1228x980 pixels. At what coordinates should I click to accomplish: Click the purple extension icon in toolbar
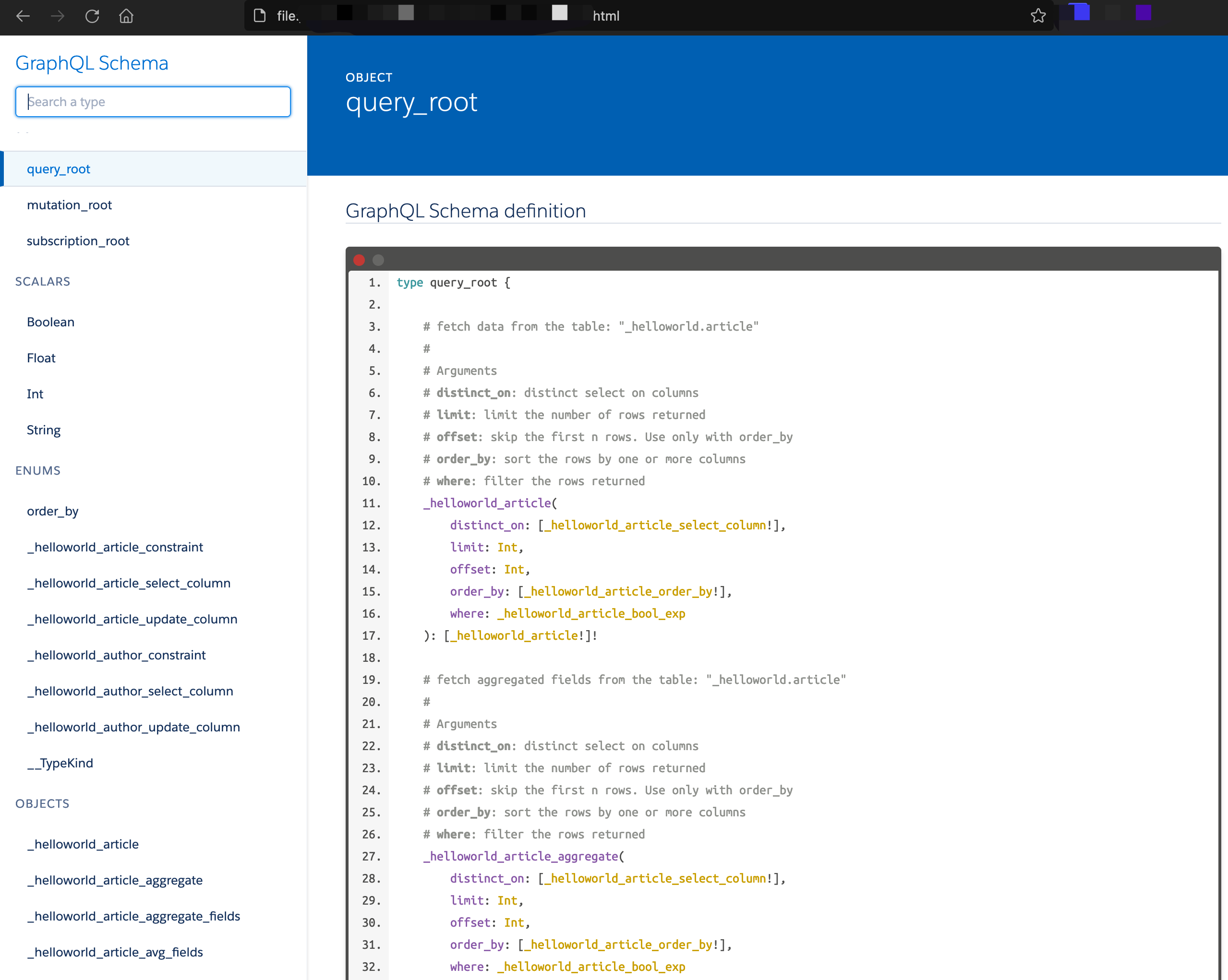1143,12
